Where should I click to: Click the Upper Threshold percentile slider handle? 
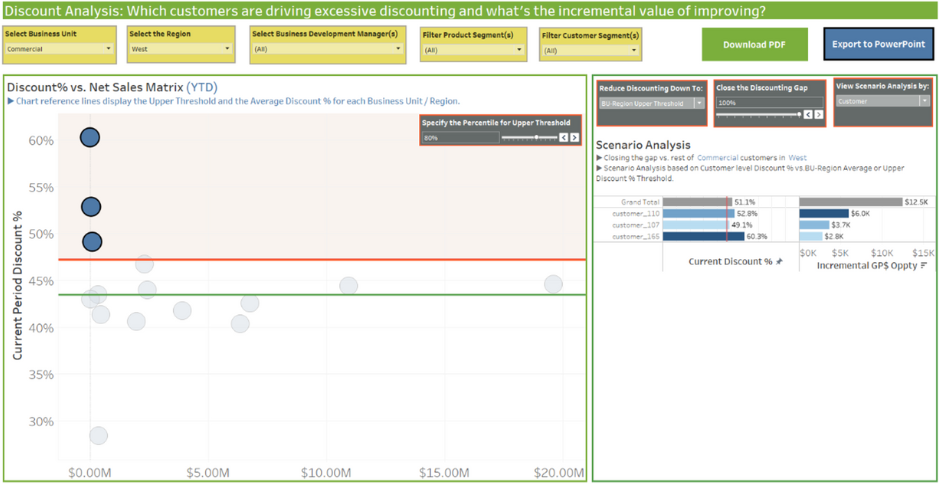tap(537, 138)
